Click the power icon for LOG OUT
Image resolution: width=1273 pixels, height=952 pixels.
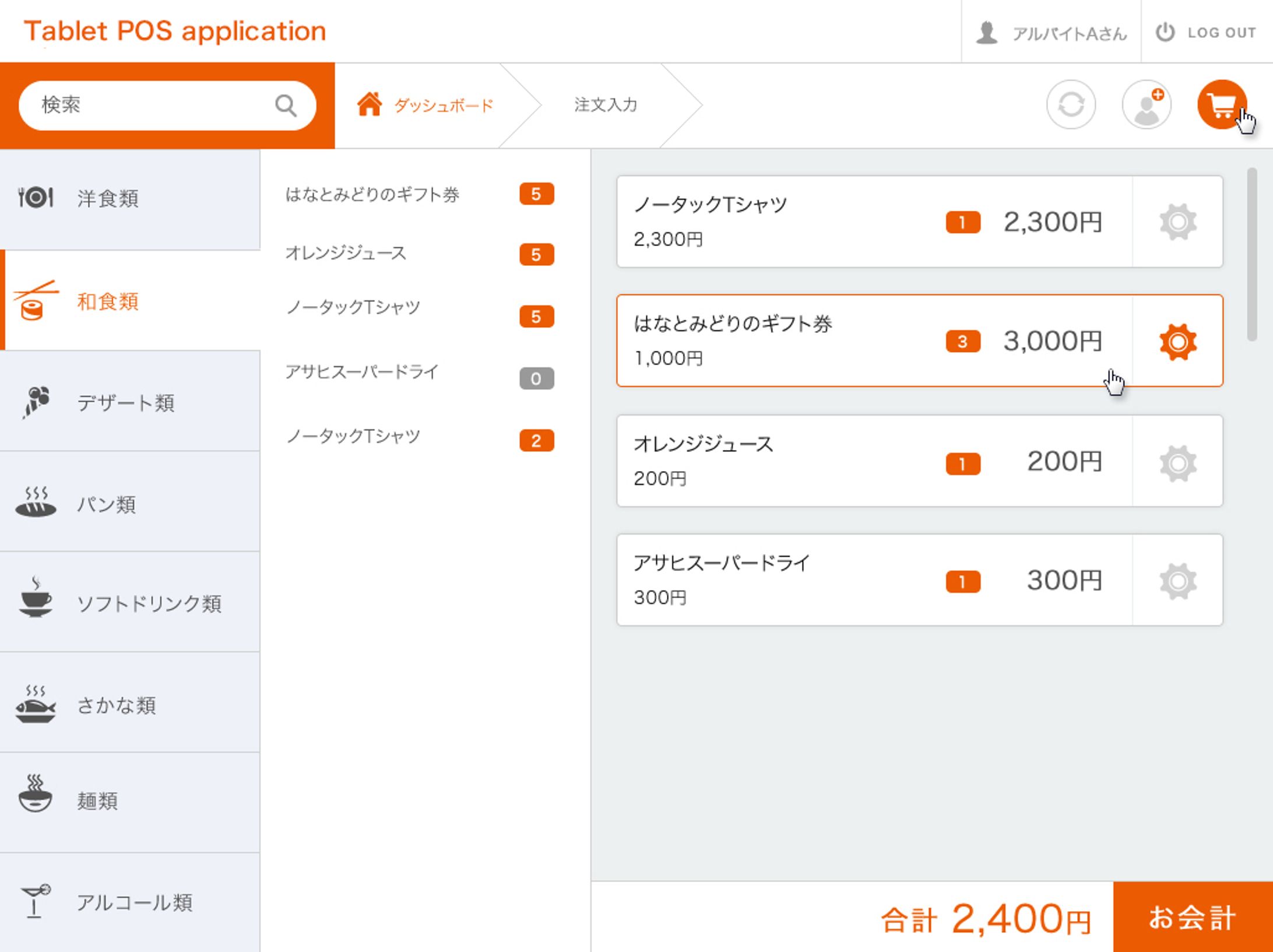tap(1165, 32)
